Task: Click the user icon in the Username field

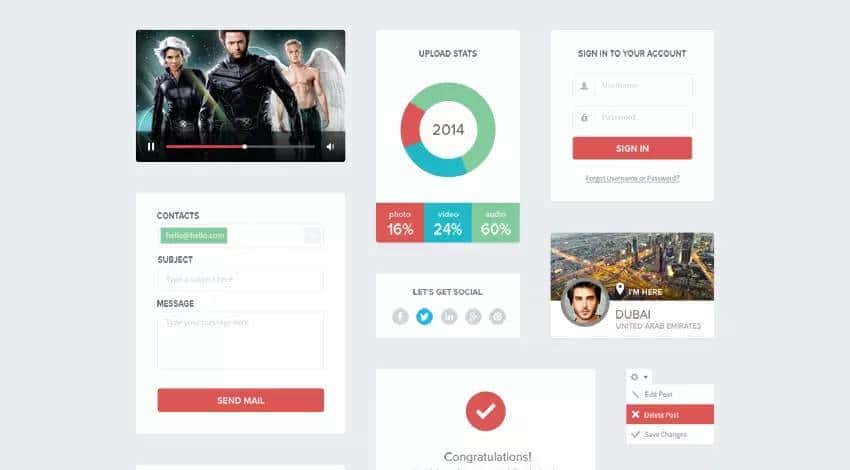Action: point(584,86)
